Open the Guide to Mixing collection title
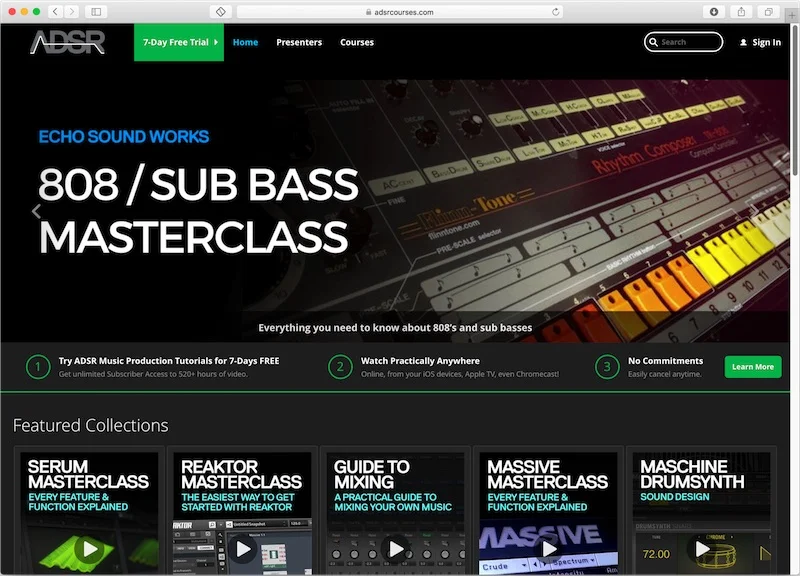The width and height of the screenshot is (800, 576). pos(372,474)
